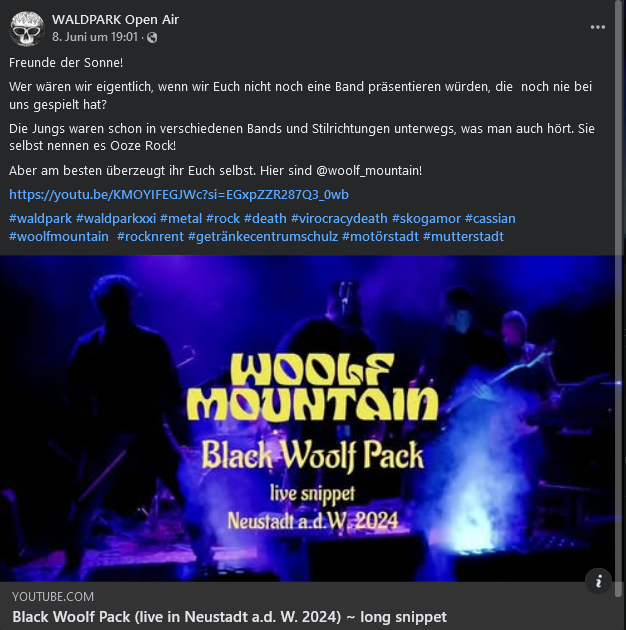The image size is (626, 630).
Task: Click the #metal hashtag
Action: tap(181, 219)
